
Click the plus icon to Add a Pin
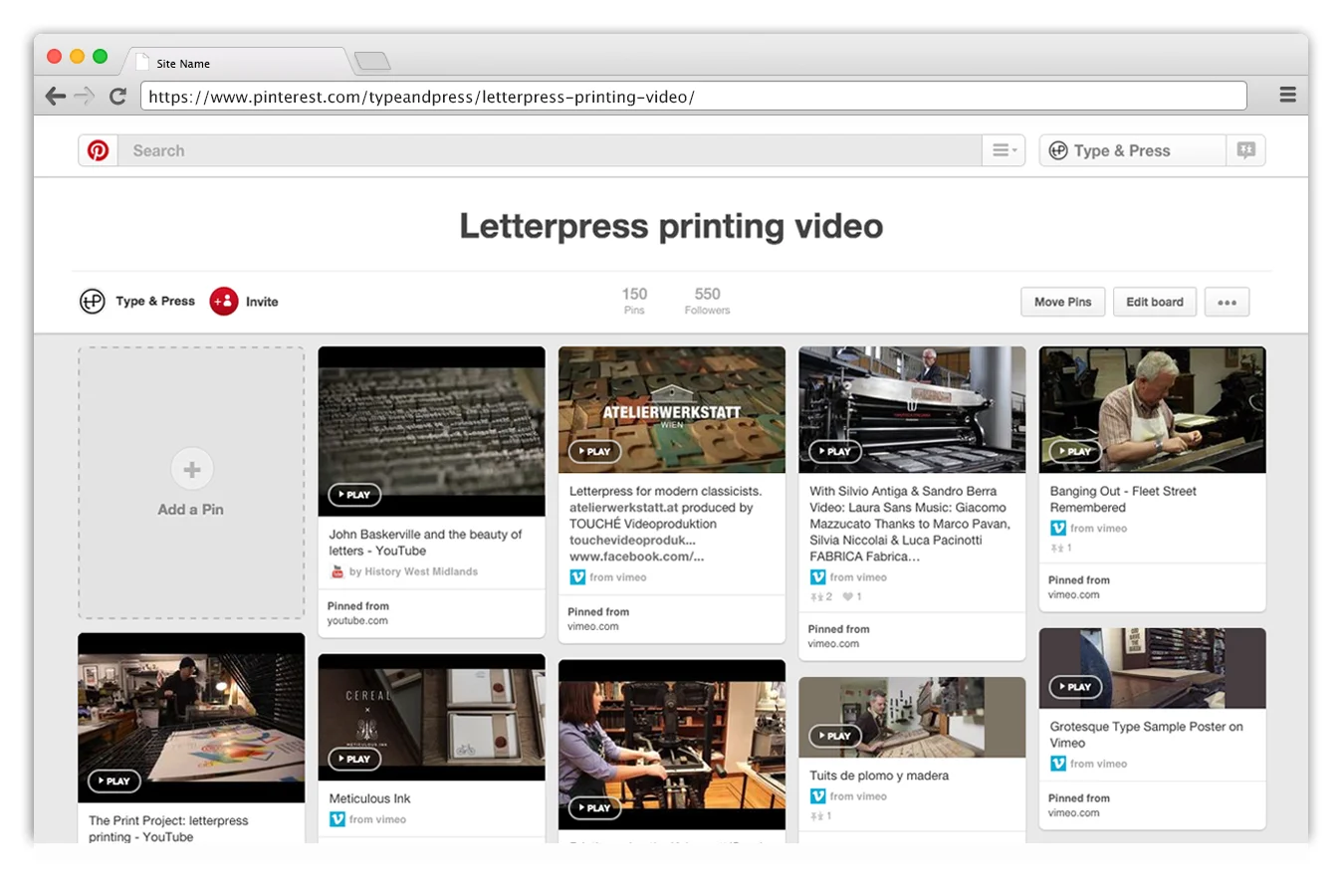coord(192,469)
